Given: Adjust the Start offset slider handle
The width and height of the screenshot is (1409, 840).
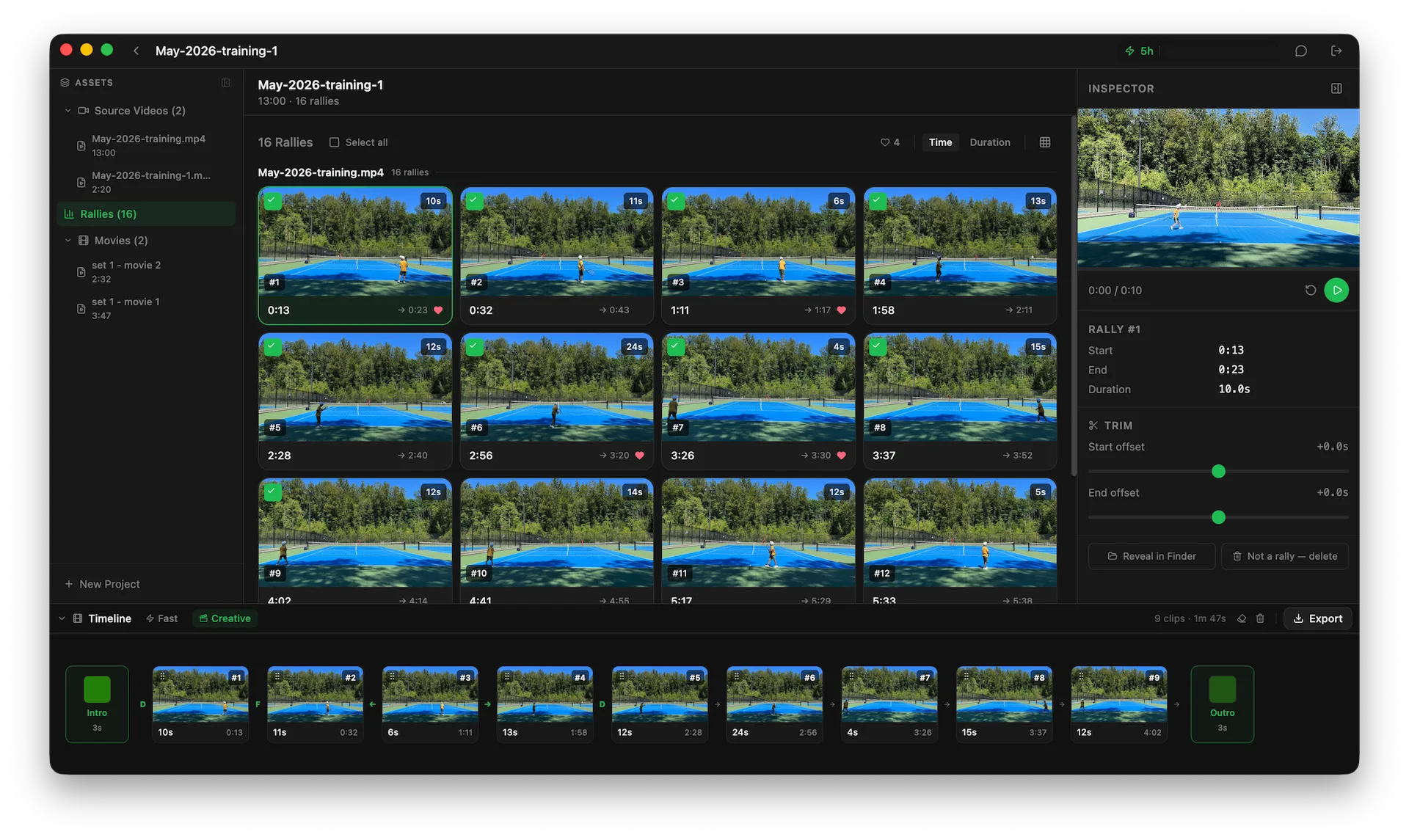Looking at the screenshot, I should (1218, 471).
